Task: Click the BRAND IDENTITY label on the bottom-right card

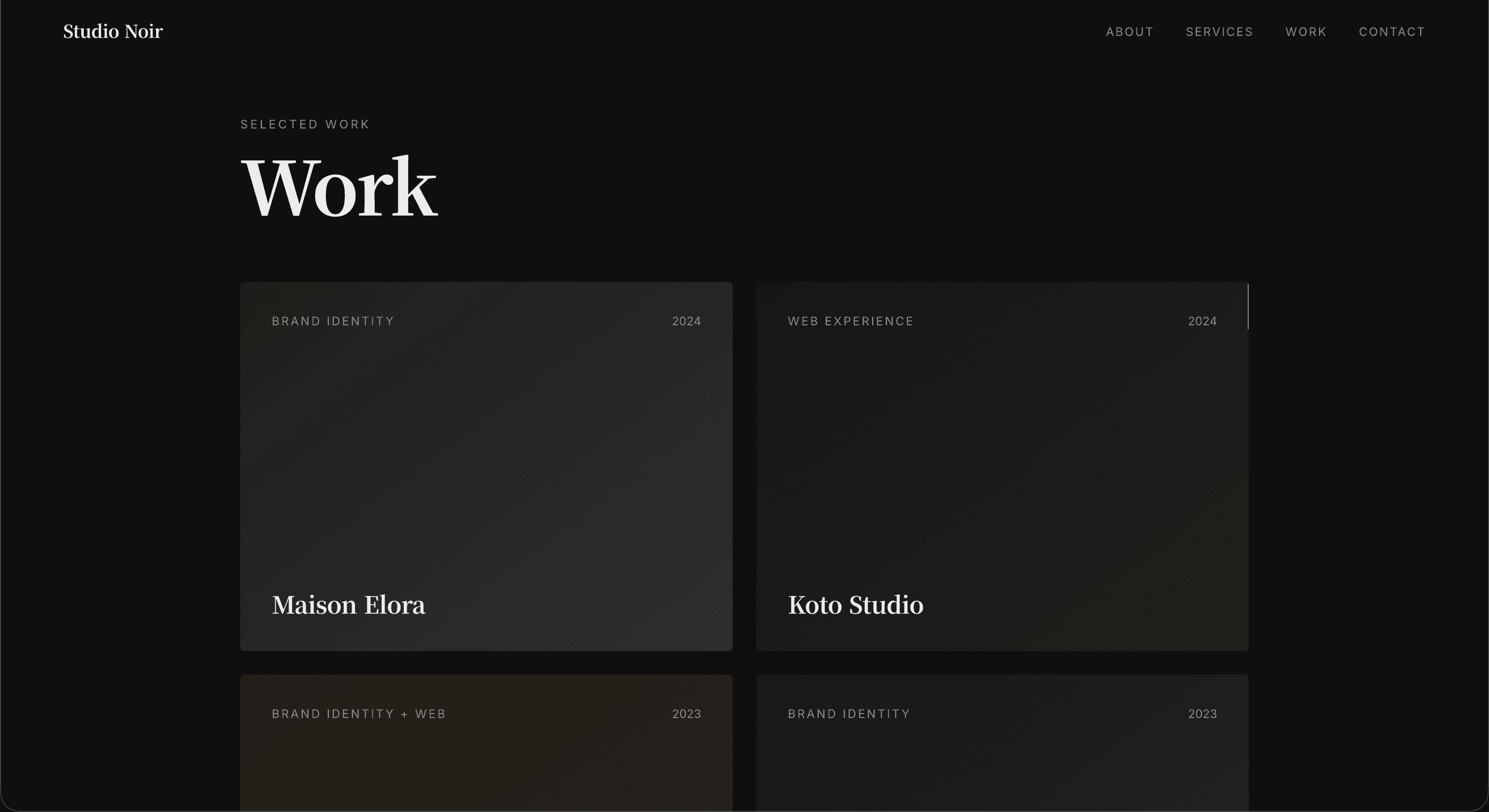Action: coord(848,714)
